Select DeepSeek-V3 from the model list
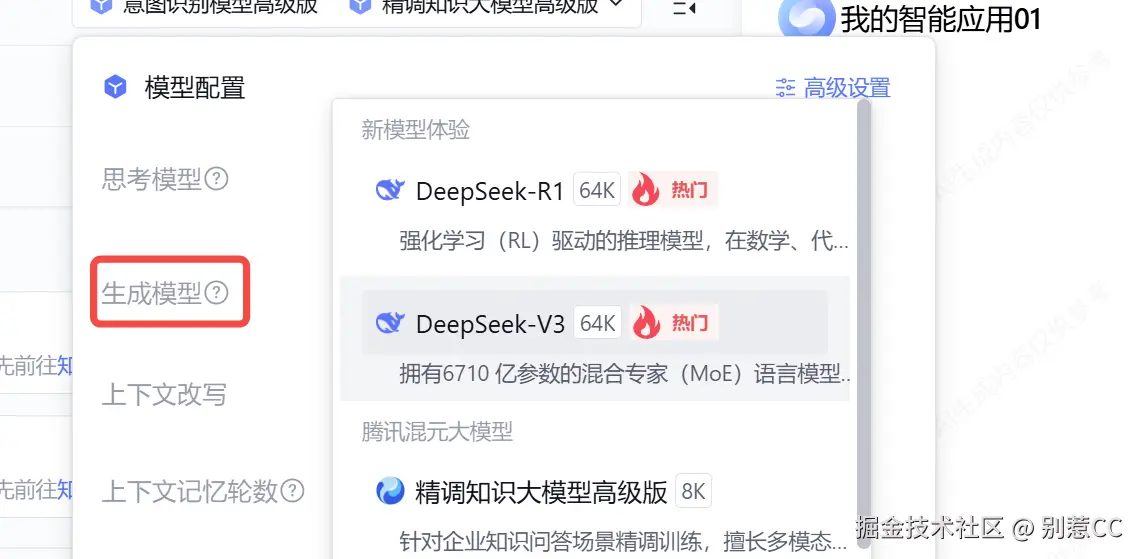The image size is (1140, 559). (595, 339)
